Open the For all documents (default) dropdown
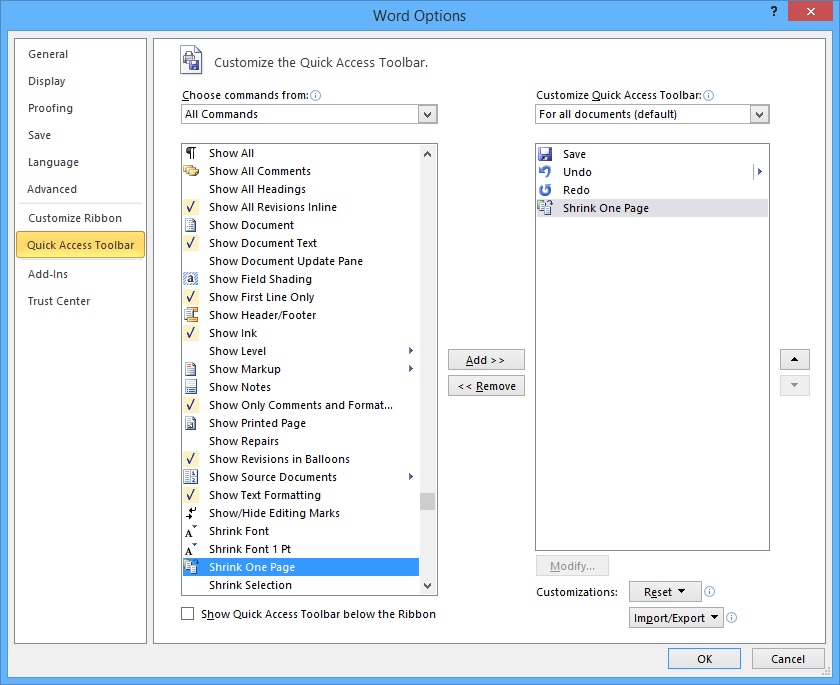The image size is (840, 685). pyautogui.click(x=760, y=114)
